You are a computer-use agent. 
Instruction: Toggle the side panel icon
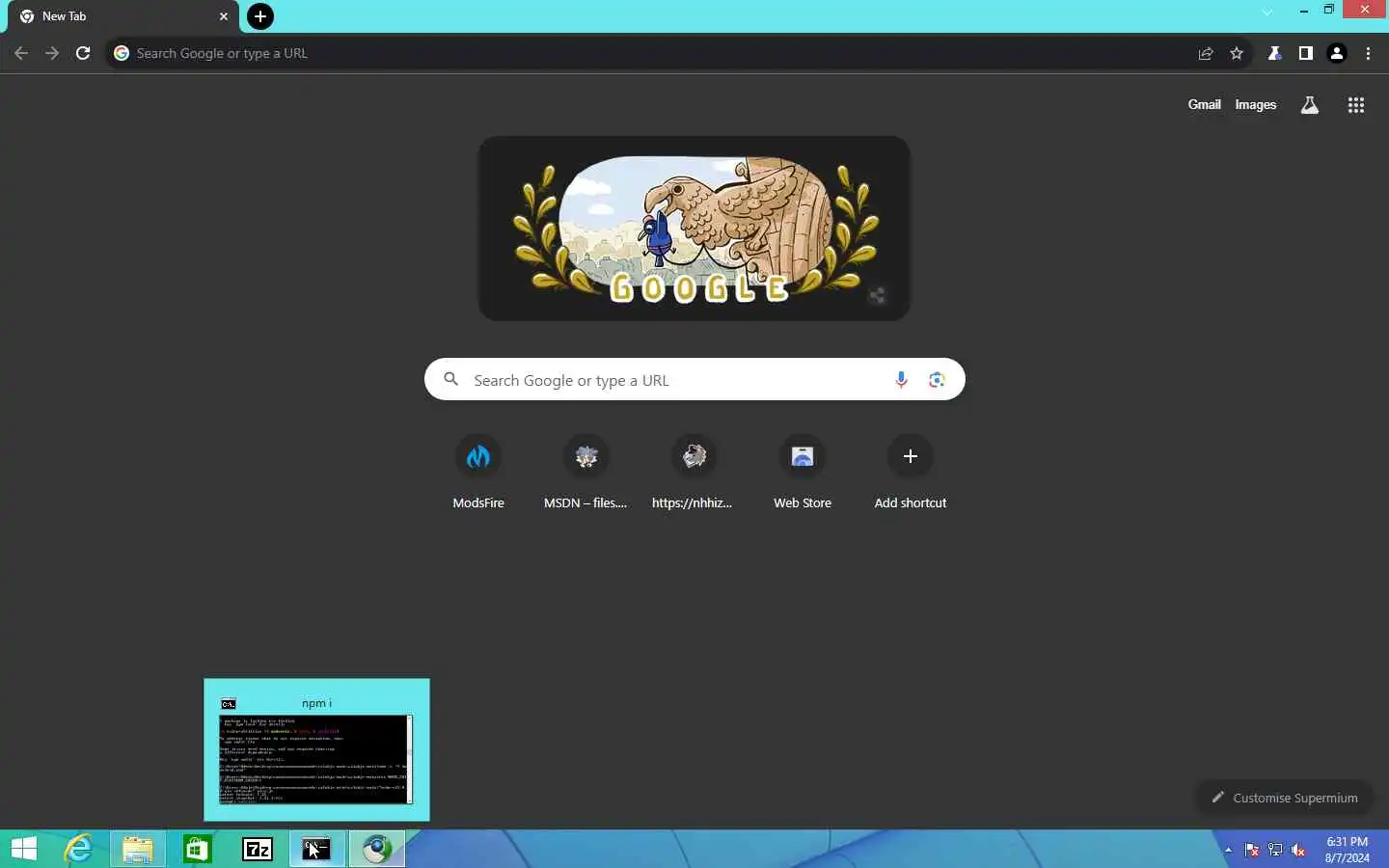1305,53
